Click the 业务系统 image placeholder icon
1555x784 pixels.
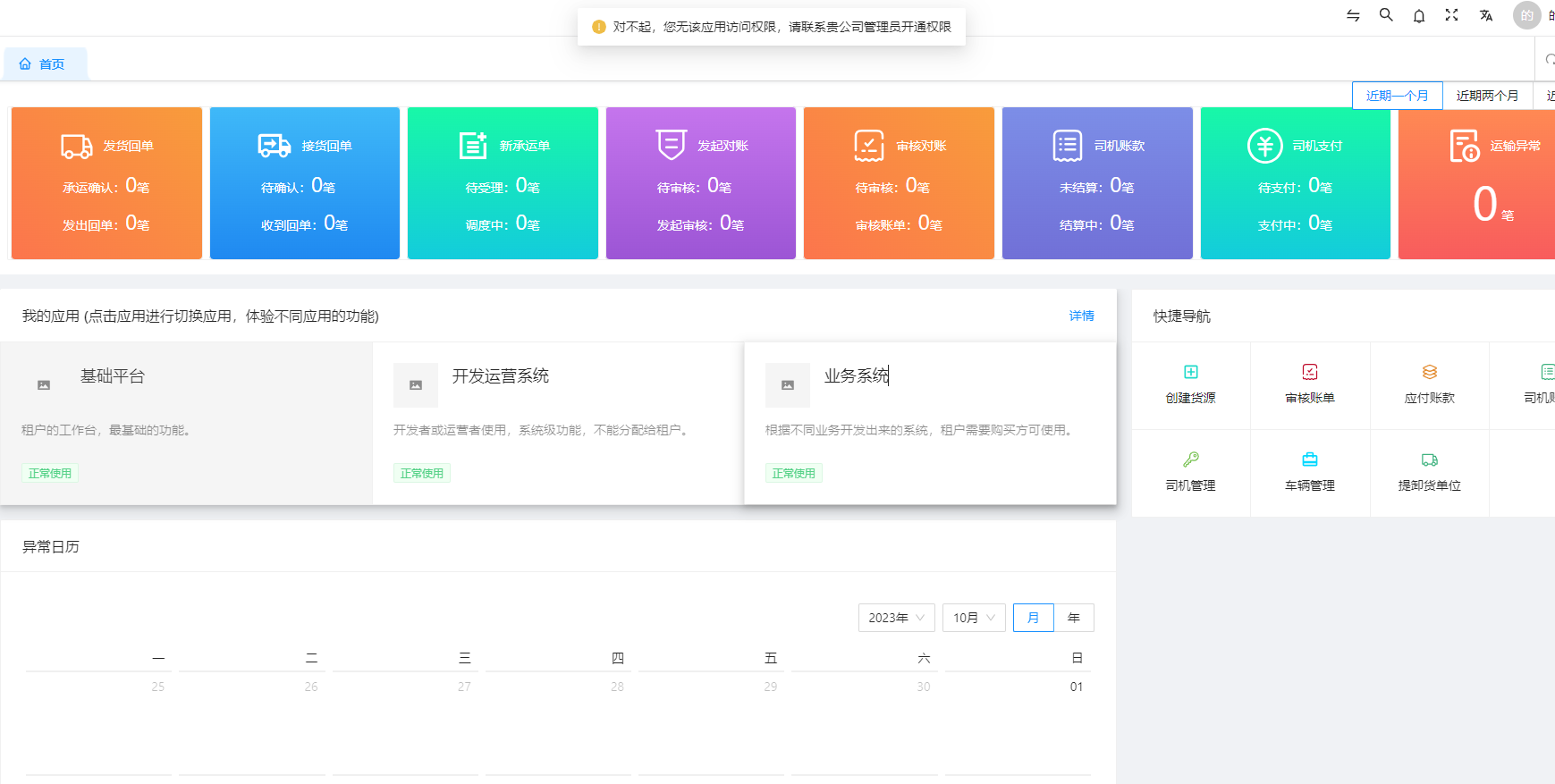coord(788,385)
